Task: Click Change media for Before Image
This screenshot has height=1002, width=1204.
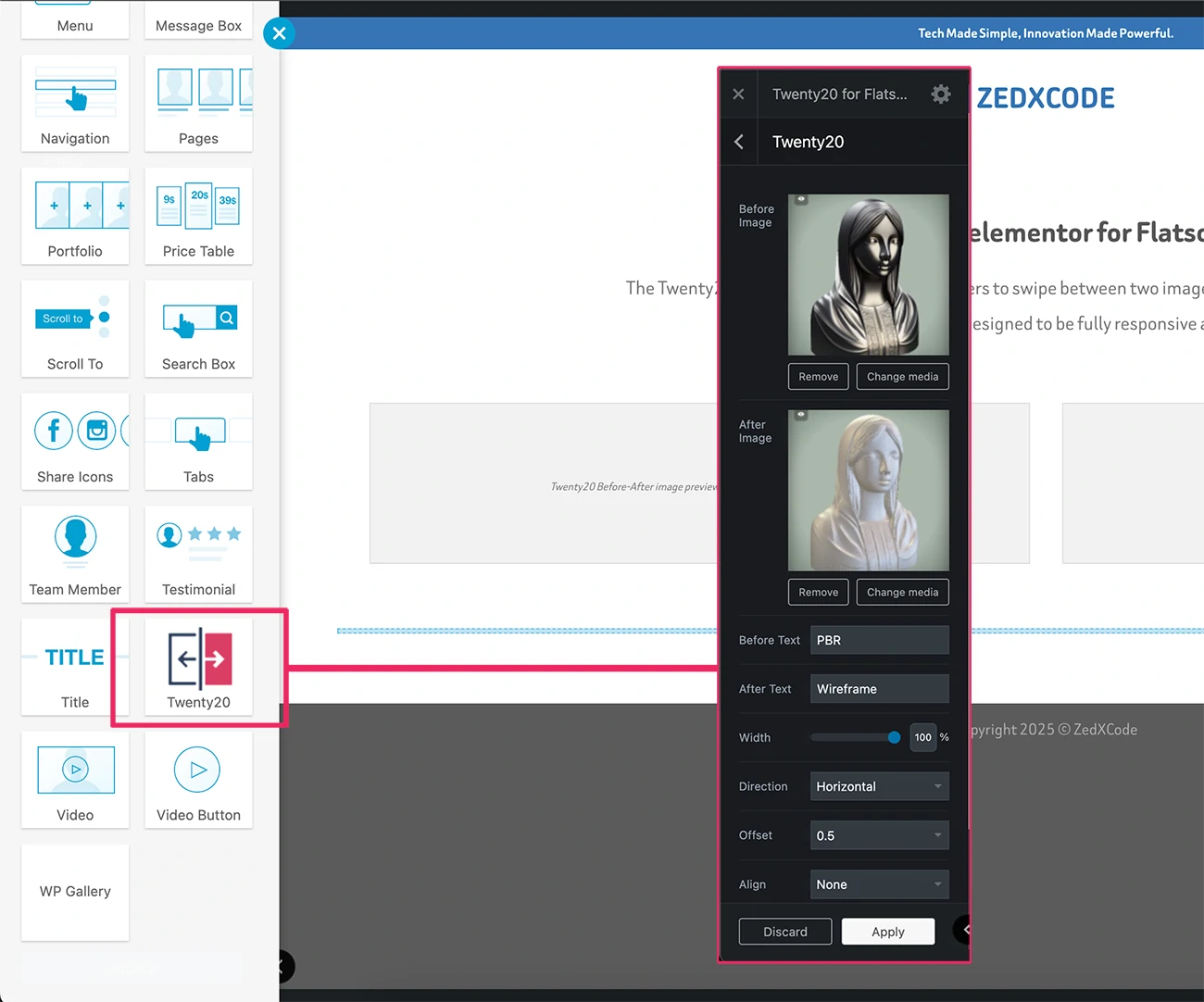Action: point(902,377)
